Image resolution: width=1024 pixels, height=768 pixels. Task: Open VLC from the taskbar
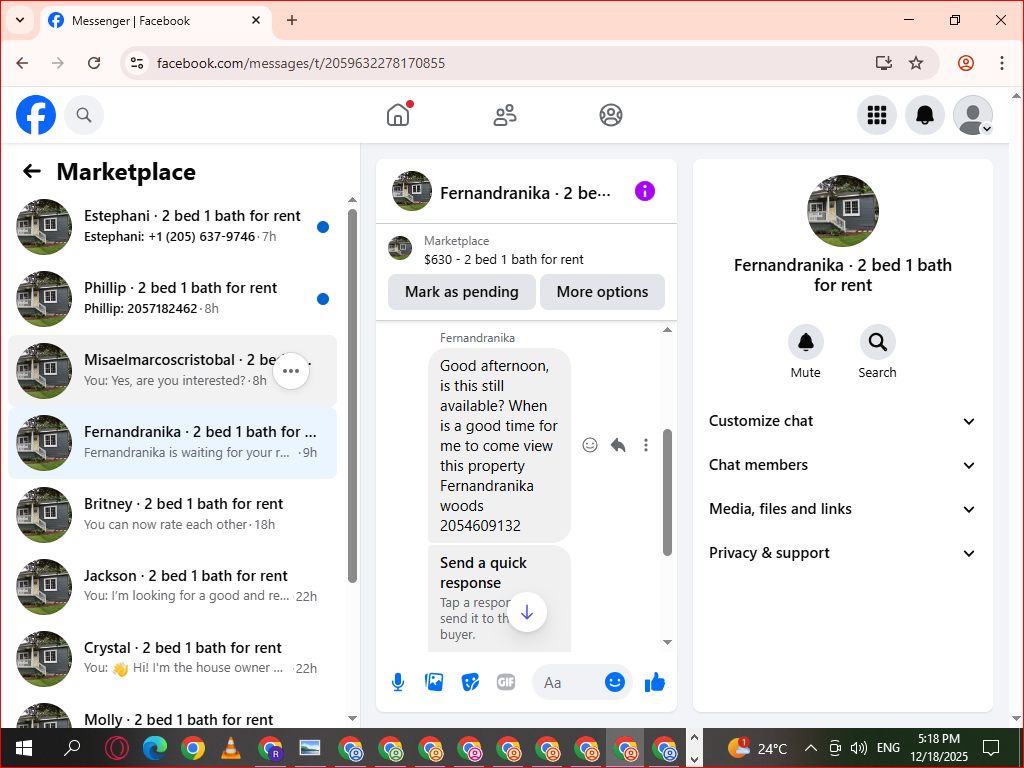231,748
